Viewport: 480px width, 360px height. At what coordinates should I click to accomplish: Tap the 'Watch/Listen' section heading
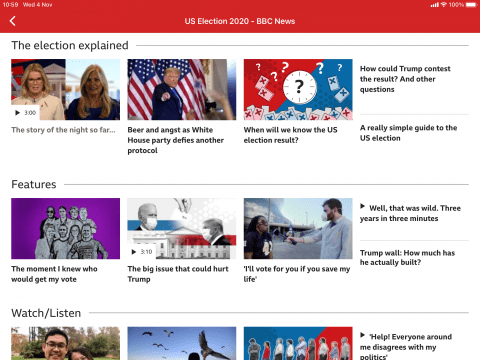[46, 313]
